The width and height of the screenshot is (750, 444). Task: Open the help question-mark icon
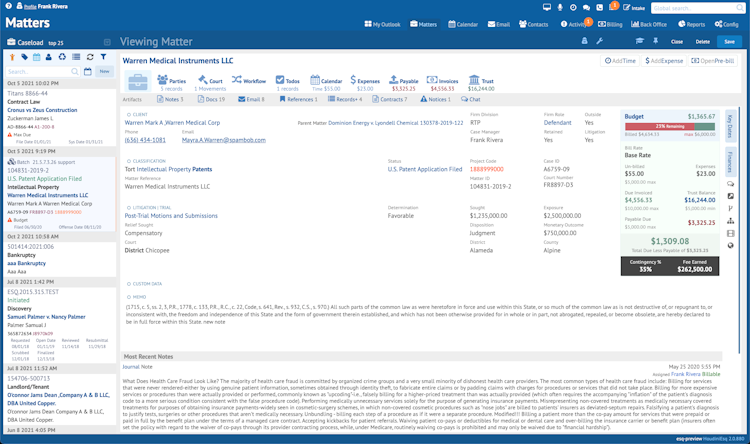[9, 6]
